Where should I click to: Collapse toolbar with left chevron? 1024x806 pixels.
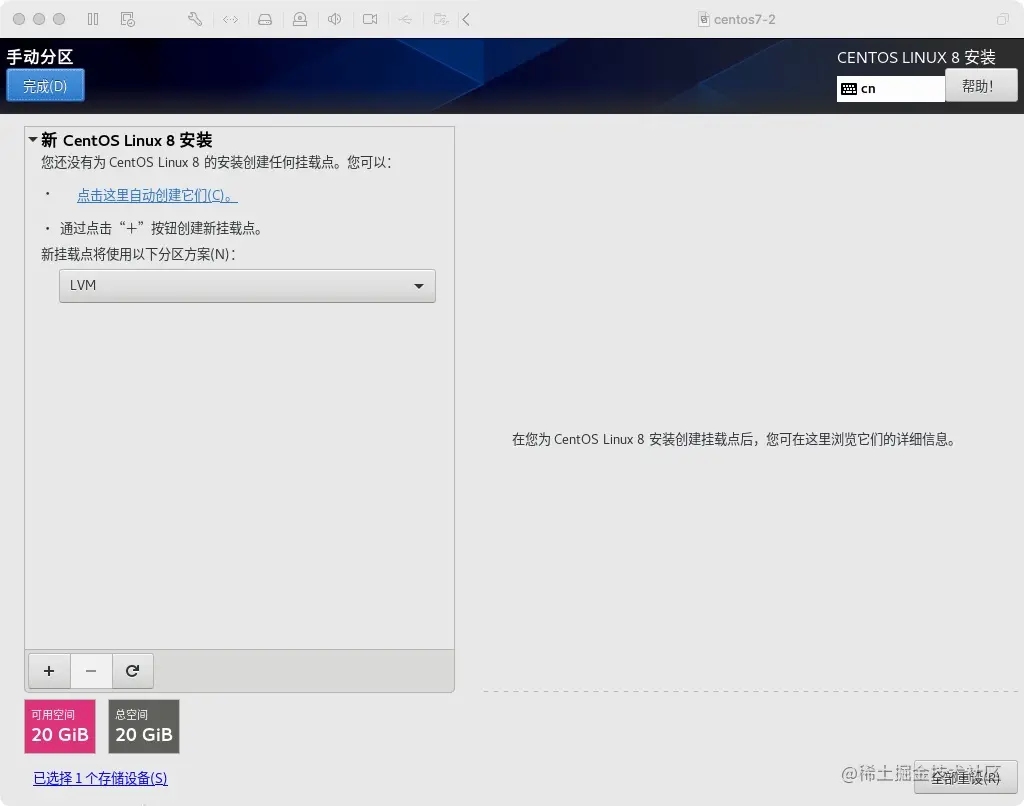point(466,20)
